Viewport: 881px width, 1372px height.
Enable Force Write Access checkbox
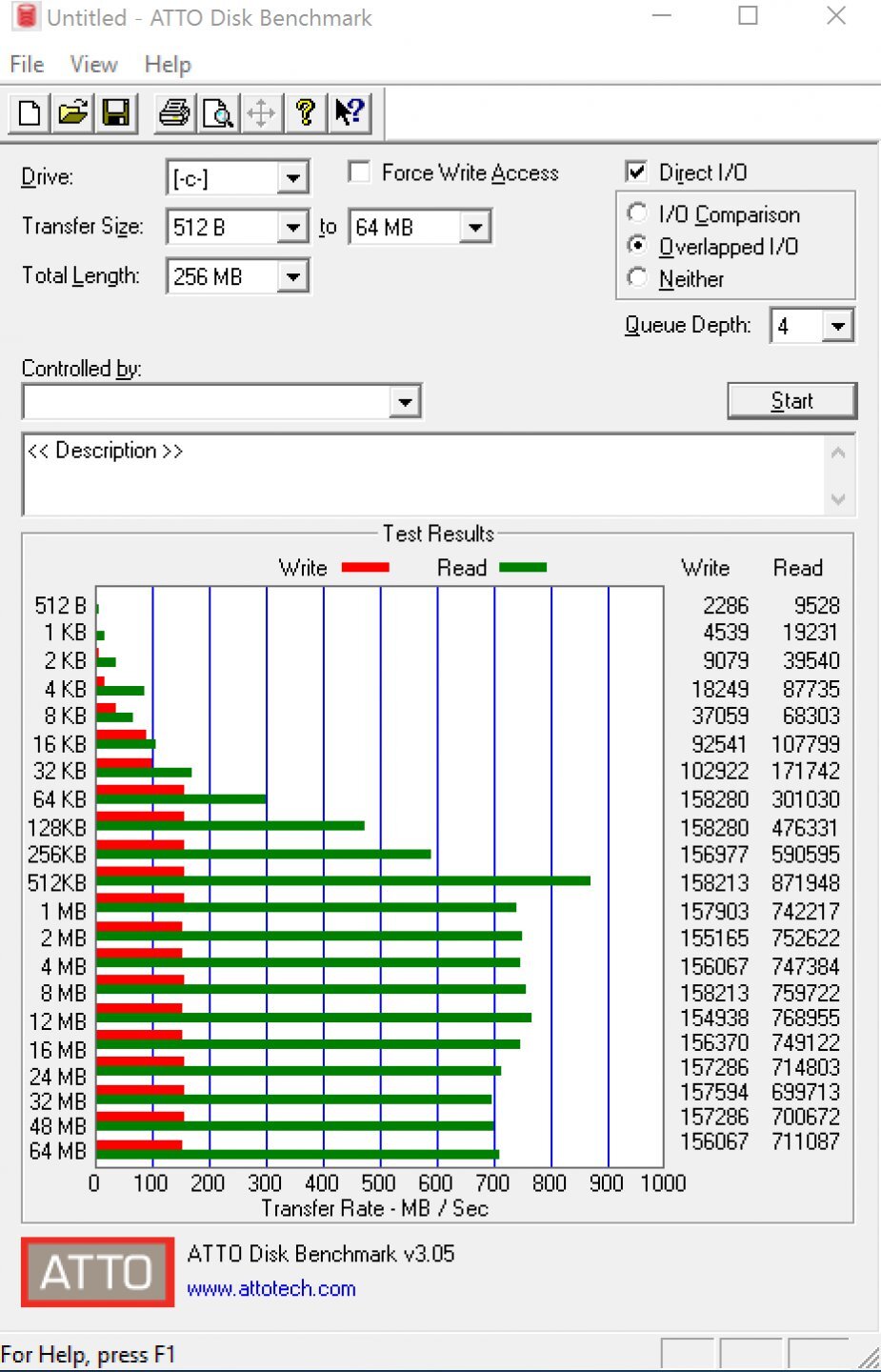359,171
